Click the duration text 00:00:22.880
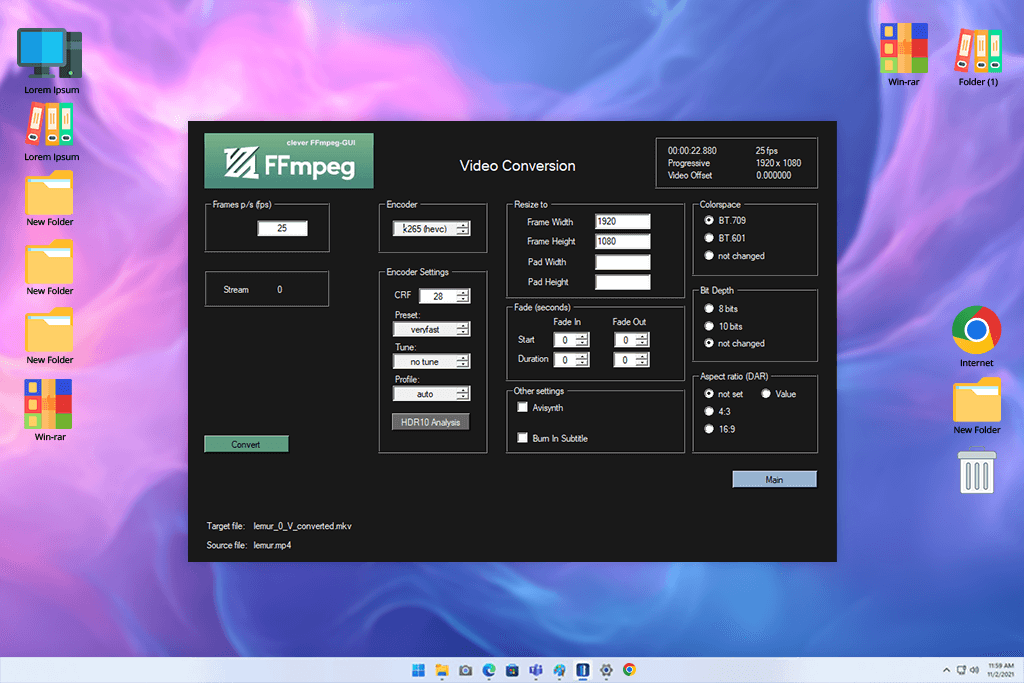 click(692, 151)
